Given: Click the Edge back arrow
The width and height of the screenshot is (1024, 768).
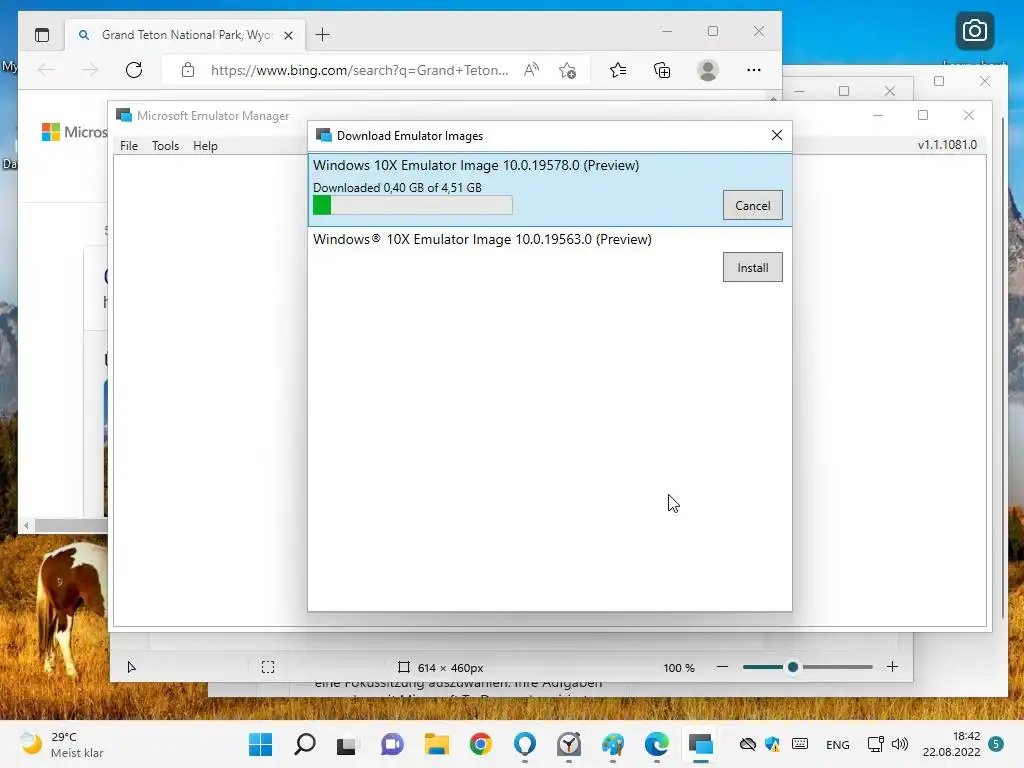Looking at the screenshot, I should [x=46, y=70].
